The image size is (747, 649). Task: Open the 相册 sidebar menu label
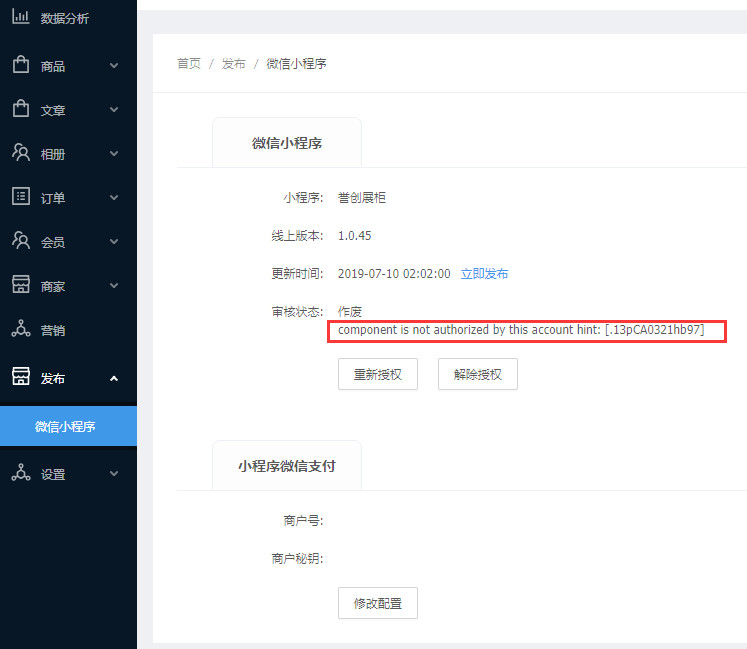point(52,154)
